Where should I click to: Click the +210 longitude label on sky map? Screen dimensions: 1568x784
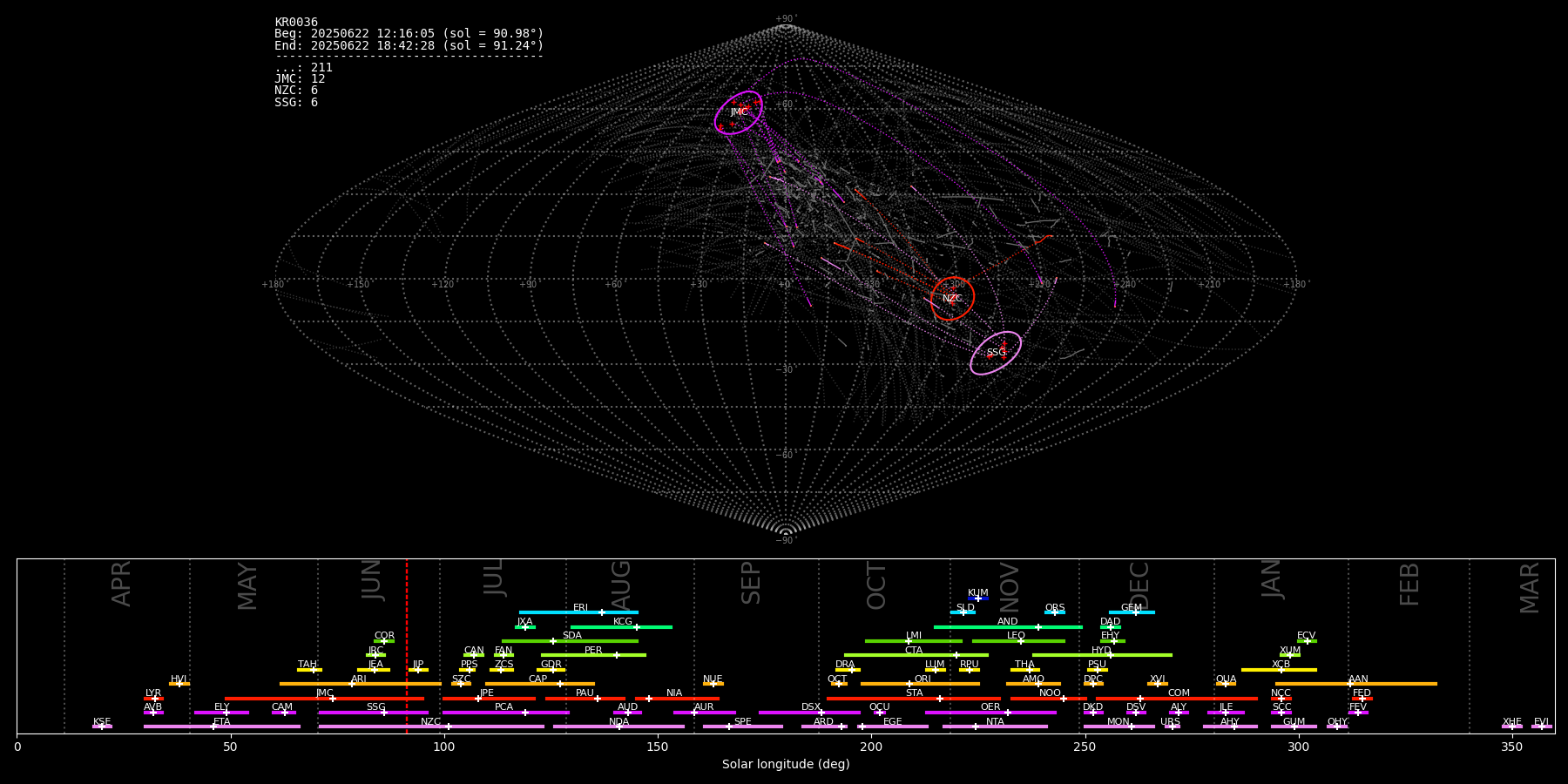(1209, 285)
